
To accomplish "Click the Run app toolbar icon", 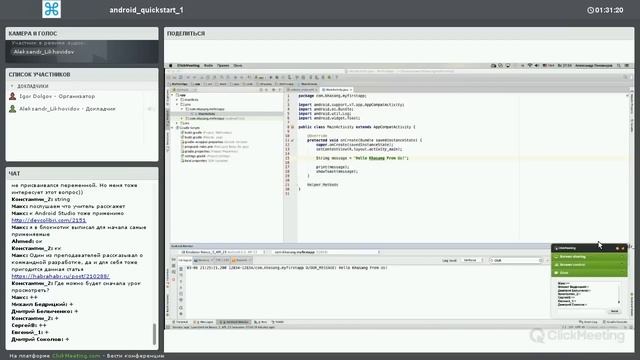I will (270, 77).
